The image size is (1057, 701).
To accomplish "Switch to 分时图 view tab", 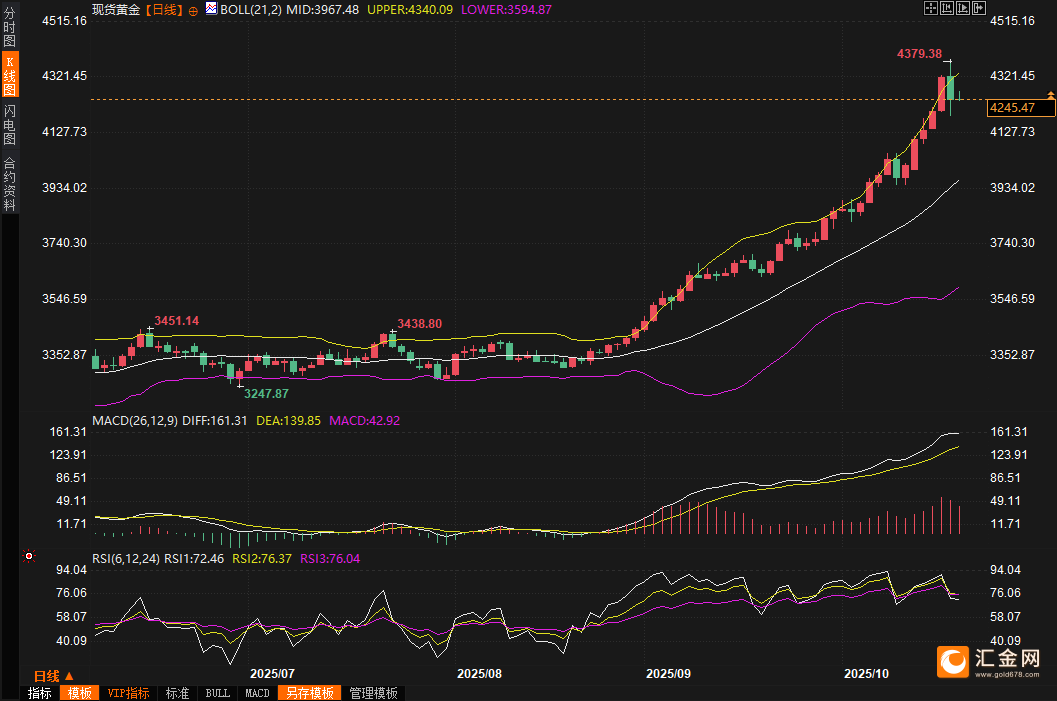I will [x=9, y=28].
